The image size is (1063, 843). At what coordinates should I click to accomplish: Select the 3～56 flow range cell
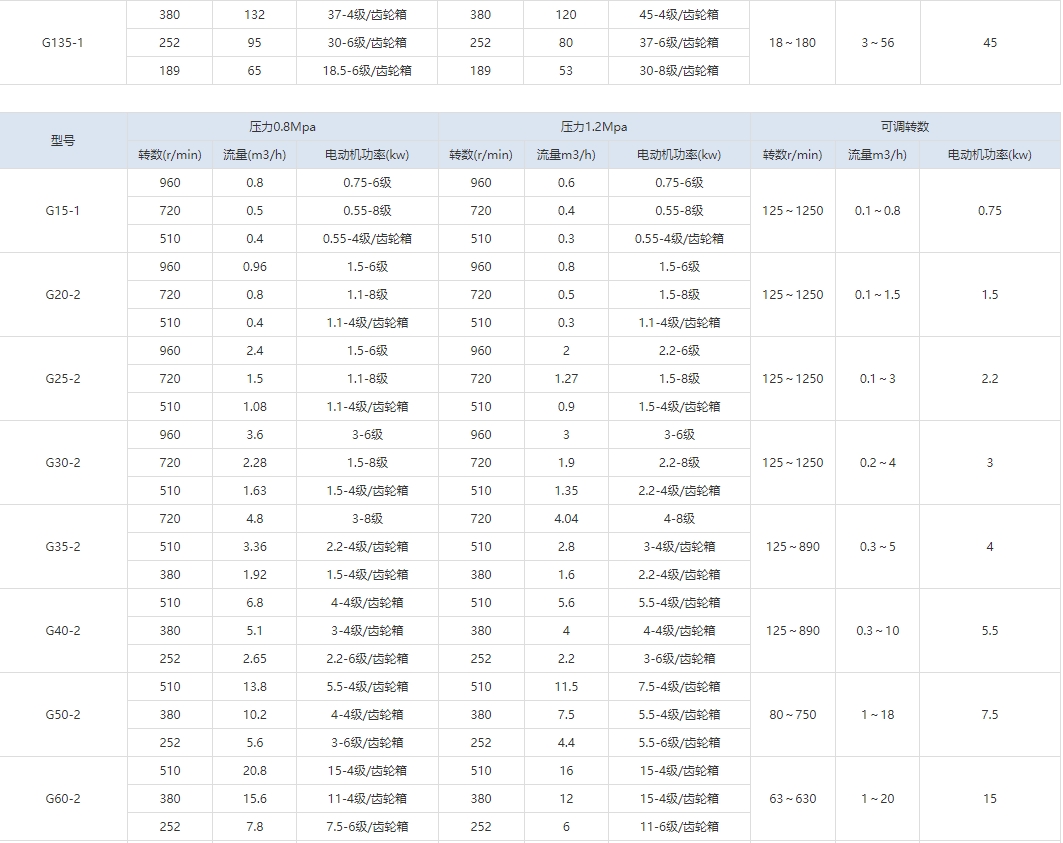point(878,43)
